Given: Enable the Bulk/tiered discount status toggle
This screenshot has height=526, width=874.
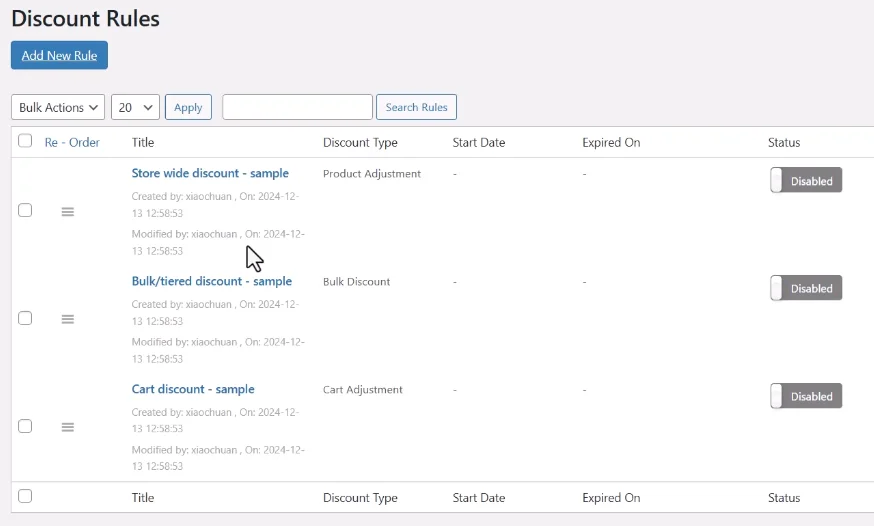Looking at the screenshot, I should (x=806, y=288).
